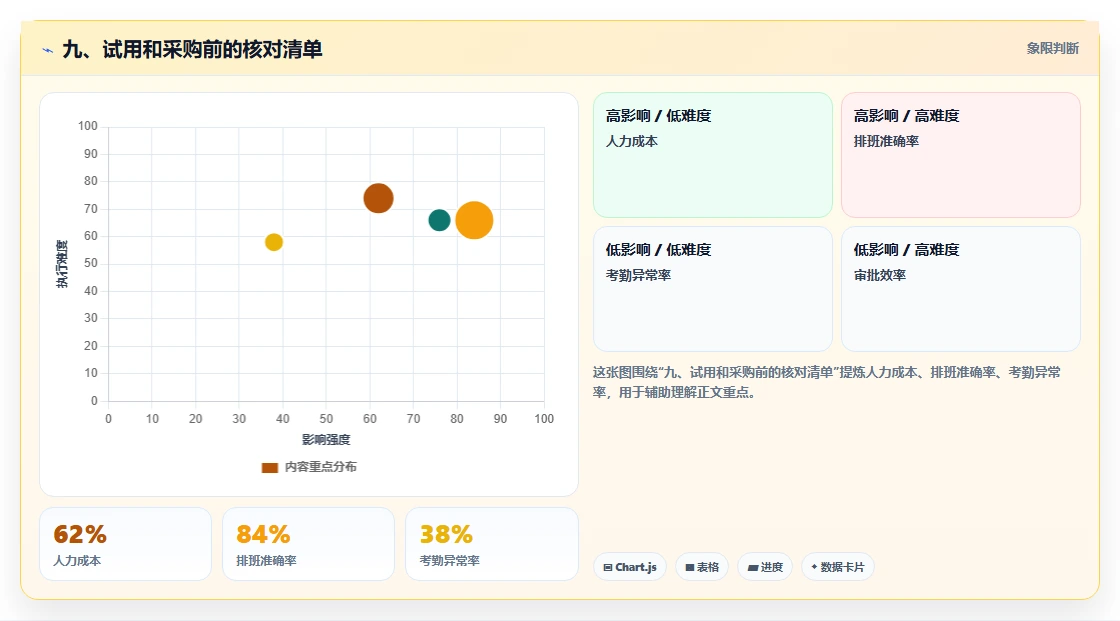The width and height of the screenshot is (1120, 621).
Task: Click the 38% value text
Action: coord(446,535)
